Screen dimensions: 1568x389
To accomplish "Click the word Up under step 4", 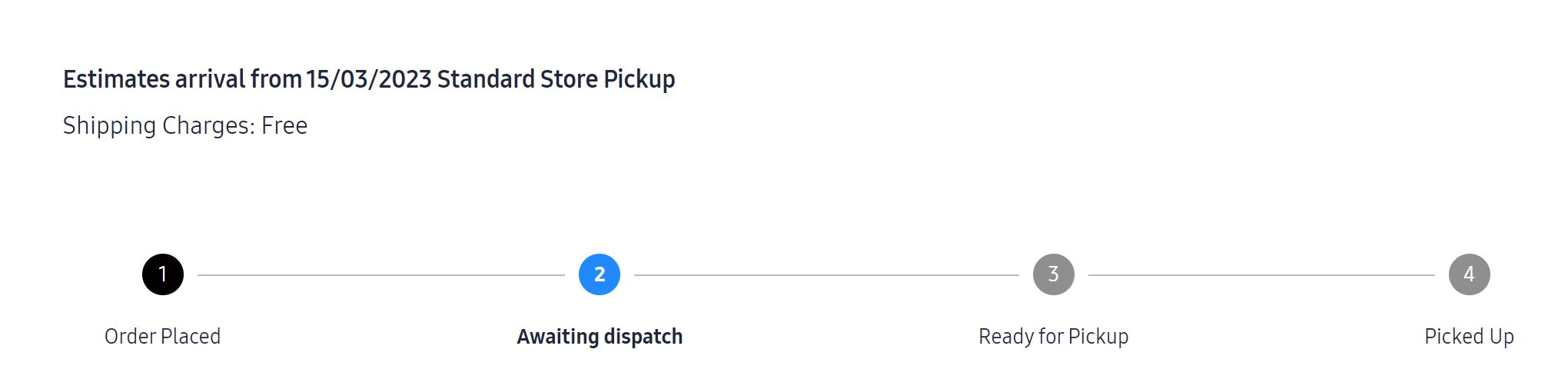I will pos(1501,337).
